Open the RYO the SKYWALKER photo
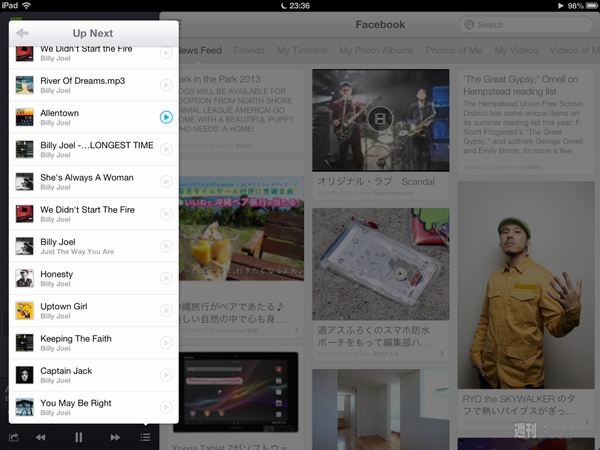Image resolution: width=600 pixels, height=450 pixels. pyautogui.click(x=526, y=285)
